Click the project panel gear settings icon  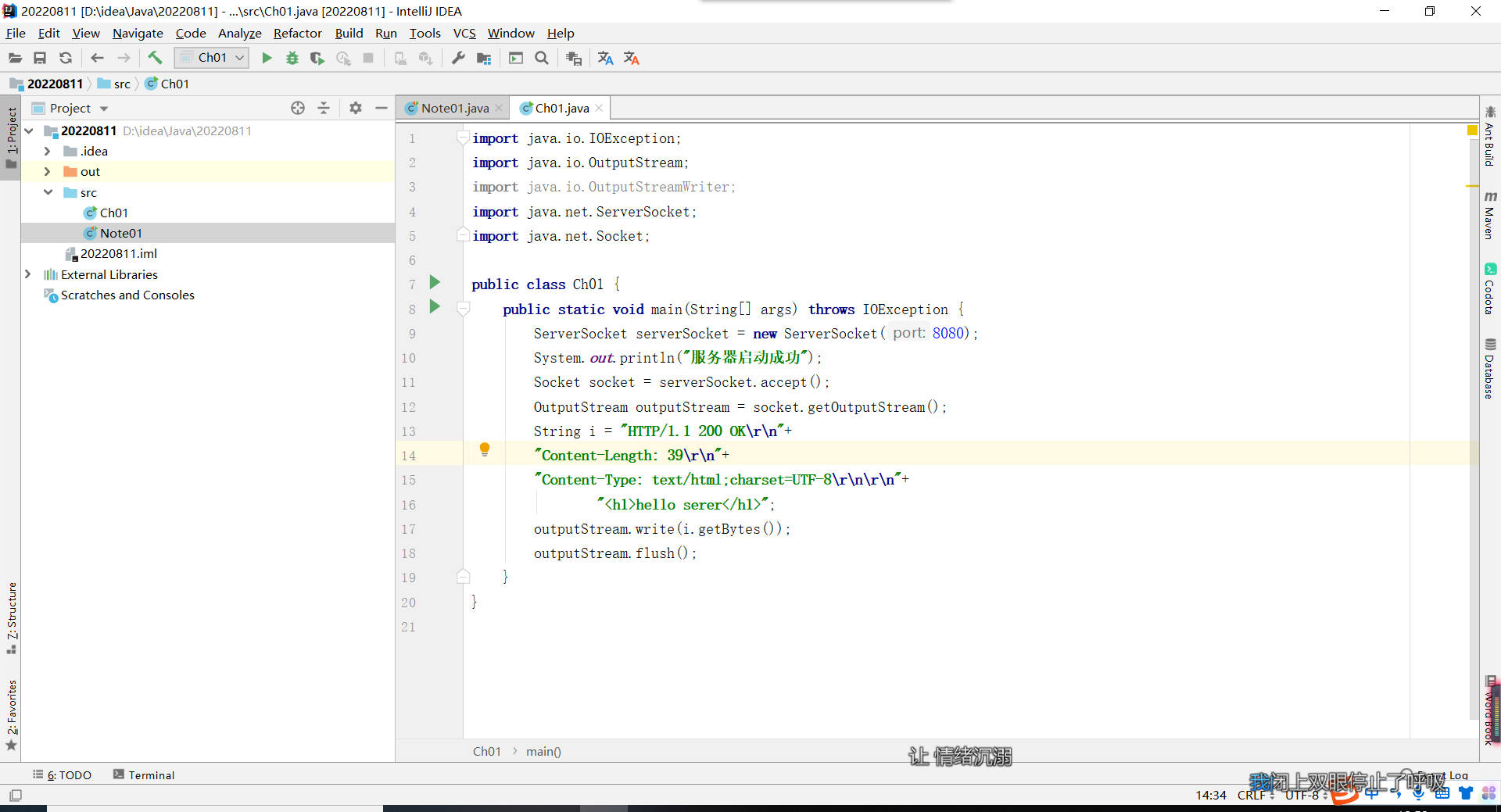pyautogui.click(x=356, y=108)
